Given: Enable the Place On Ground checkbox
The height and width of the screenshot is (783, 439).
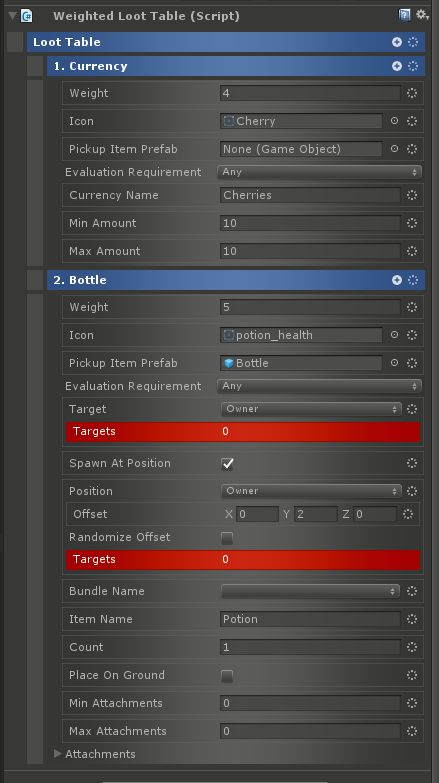Looking at the screenshot, I should (227, 676).
